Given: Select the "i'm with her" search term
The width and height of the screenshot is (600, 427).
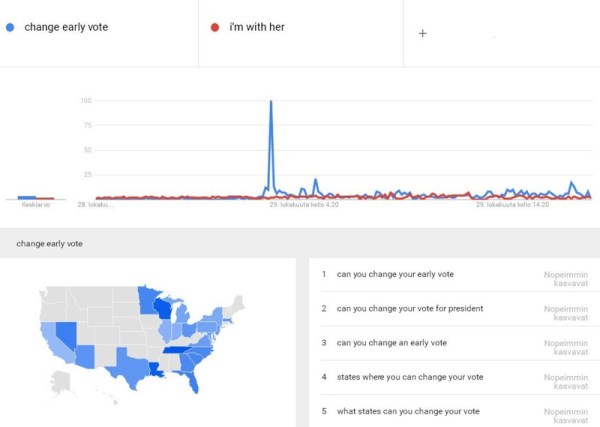Looking at the screenshot, I should pyautogui.click(x=256, y=27).
